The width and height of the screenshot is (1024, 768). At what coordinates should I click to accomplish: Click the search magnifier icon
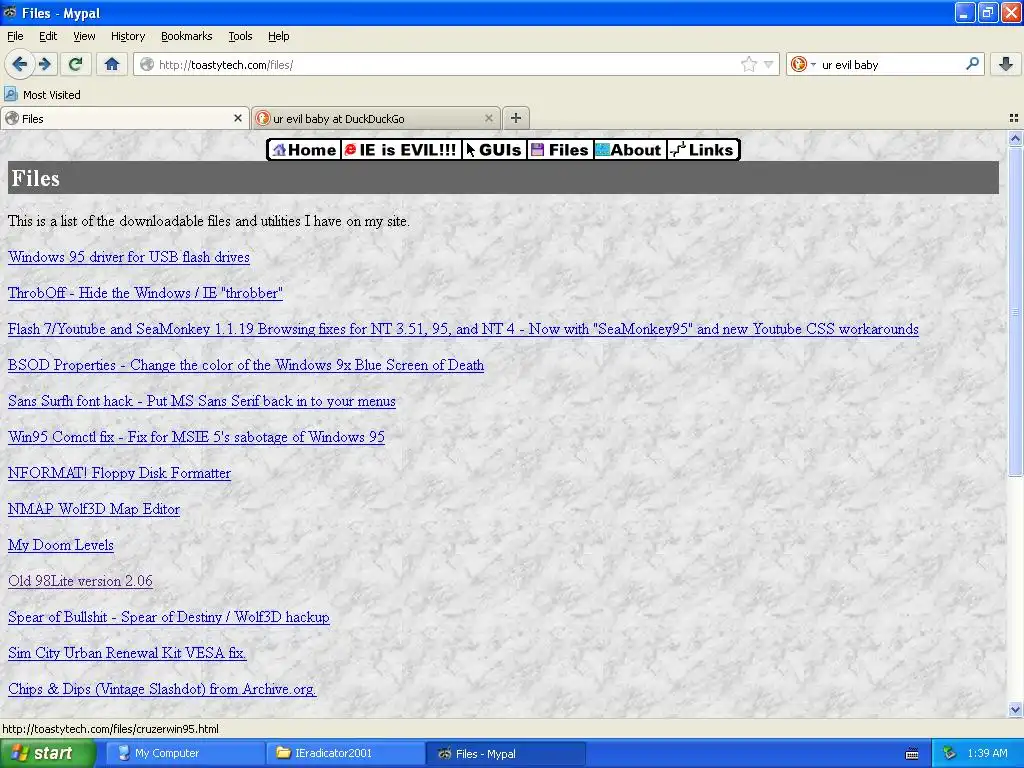coord(972,64)
